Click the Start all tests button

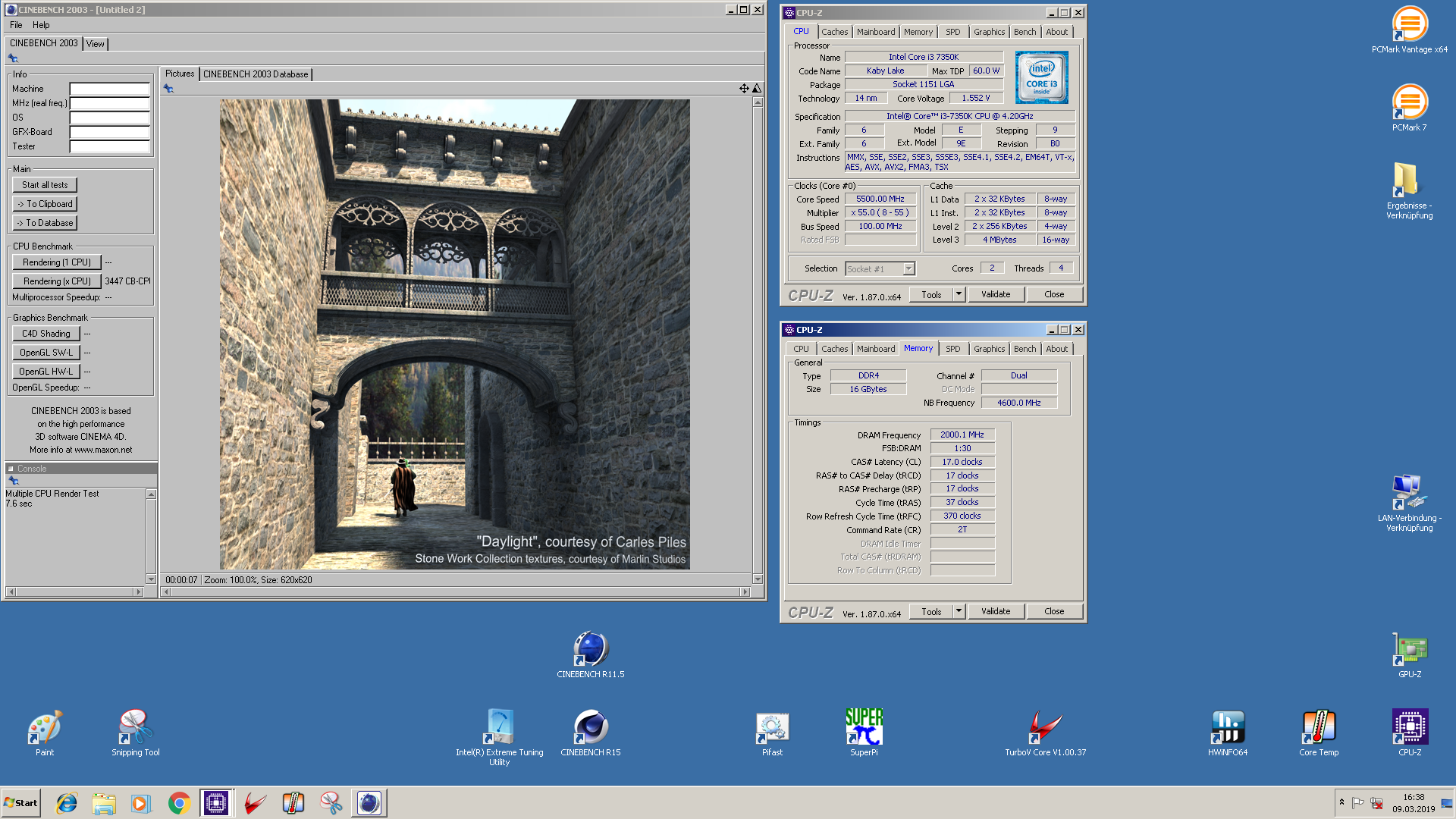(x=45, y=185)
